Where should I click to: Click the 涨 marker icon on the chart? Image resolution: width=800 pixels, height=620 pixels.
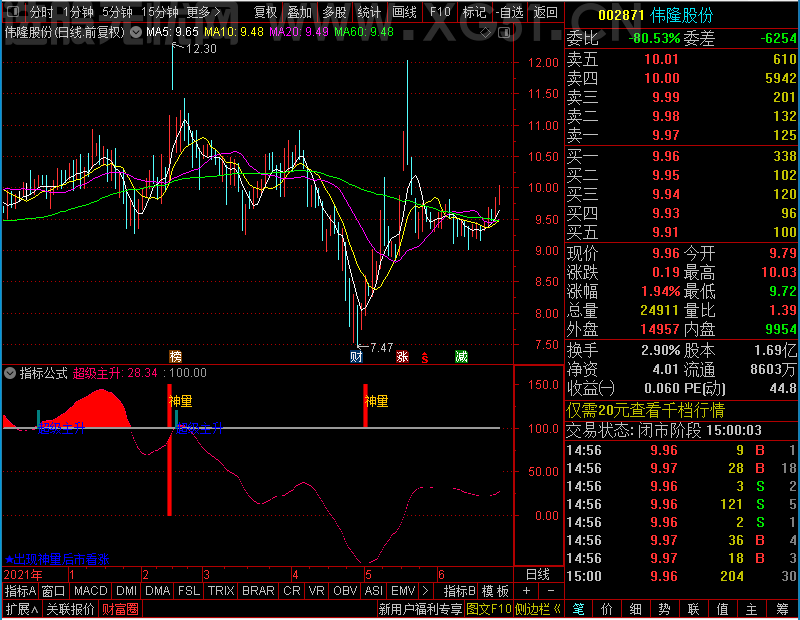(x=403, y=356)
